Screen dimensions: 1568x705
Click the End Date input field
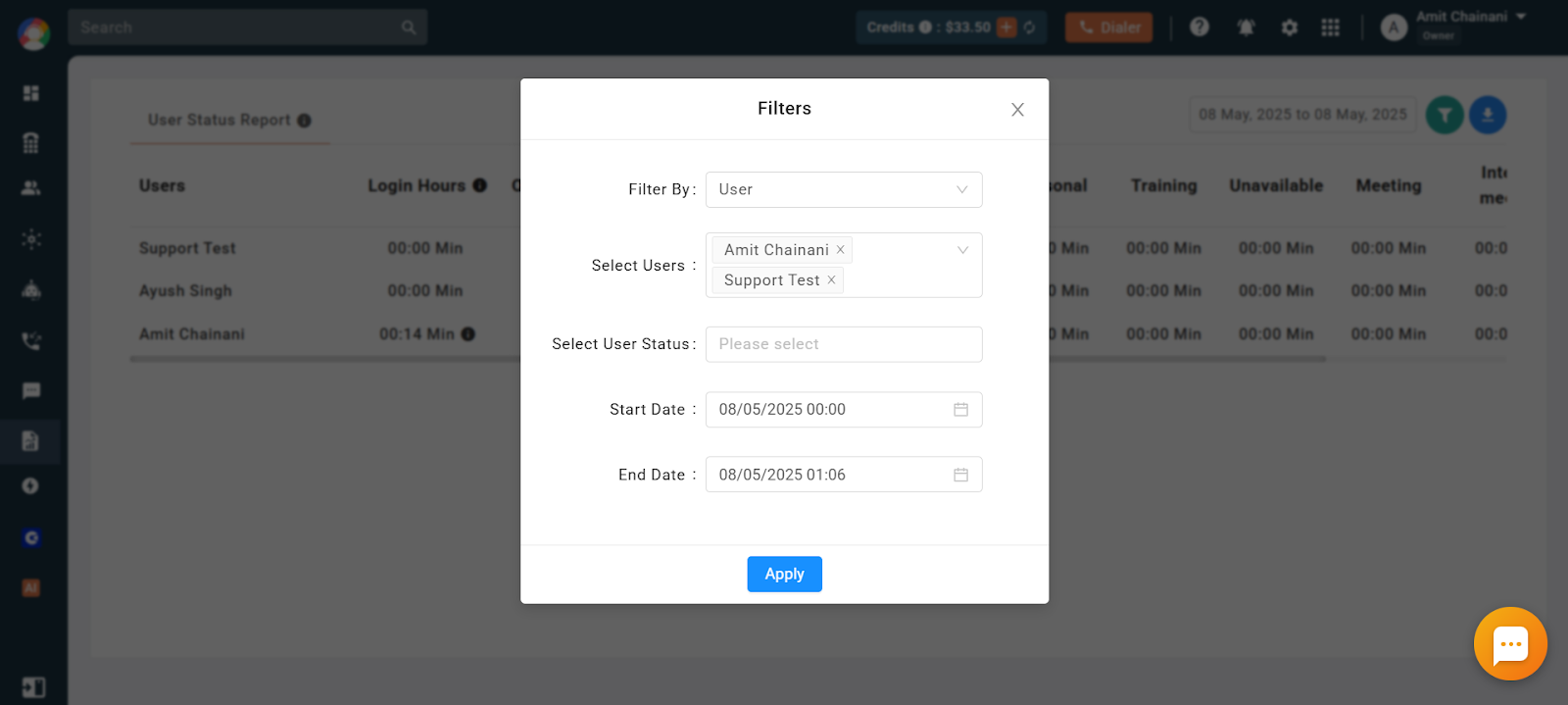coord(844,475)
